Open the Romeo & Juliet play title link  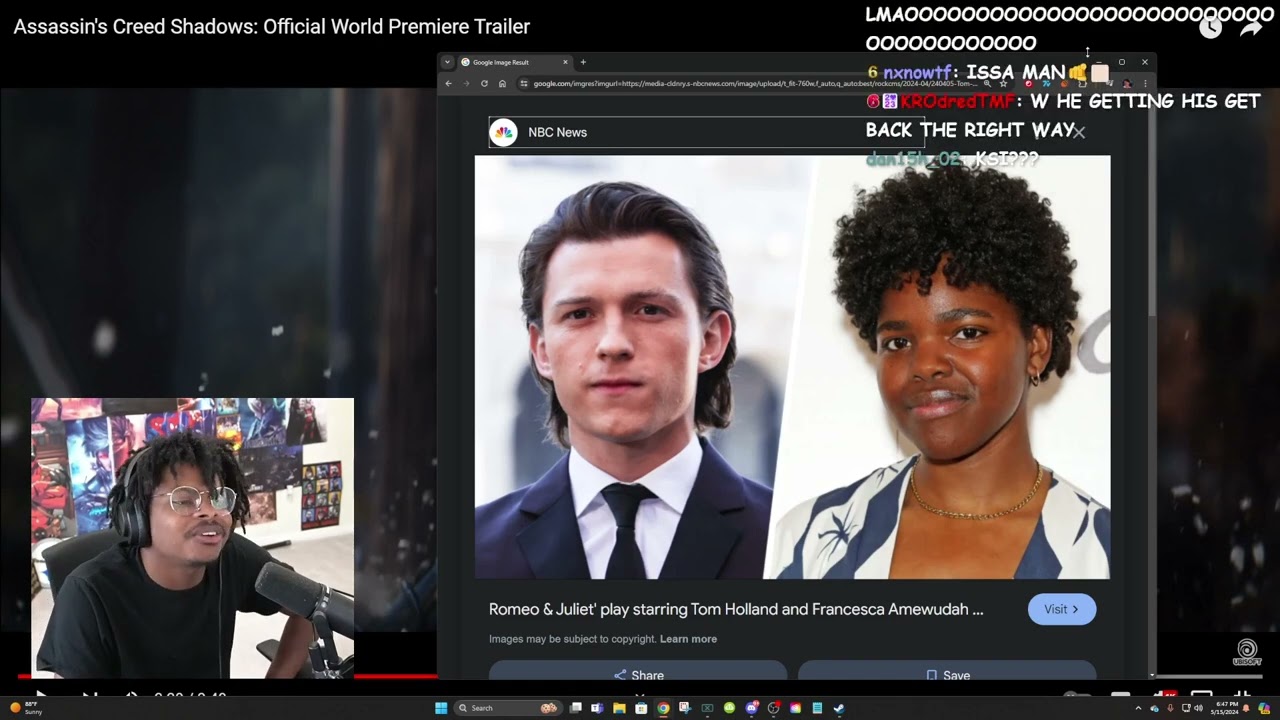pos(736,609)
